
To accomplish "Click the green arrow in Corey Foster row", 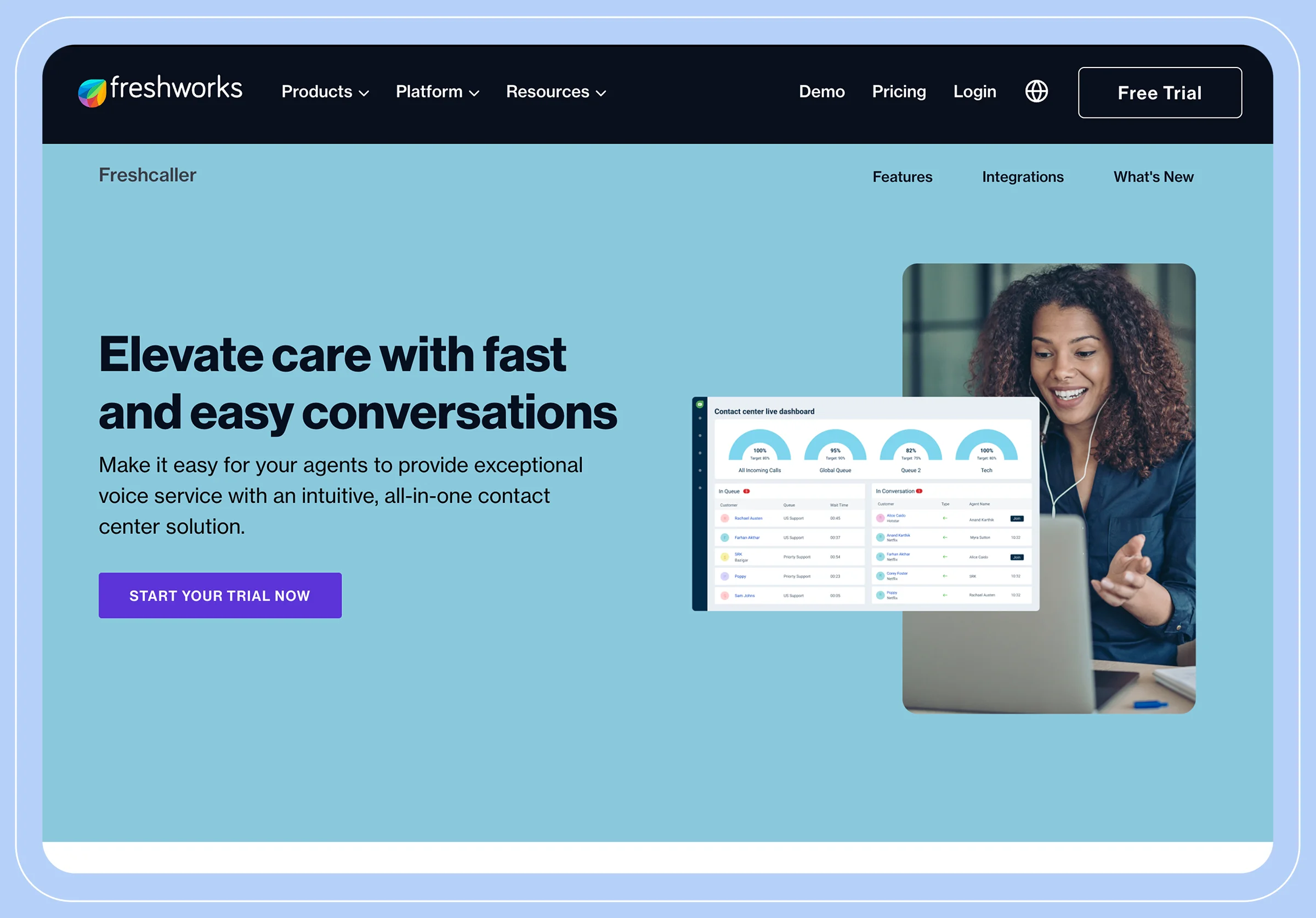I will 945,576.
